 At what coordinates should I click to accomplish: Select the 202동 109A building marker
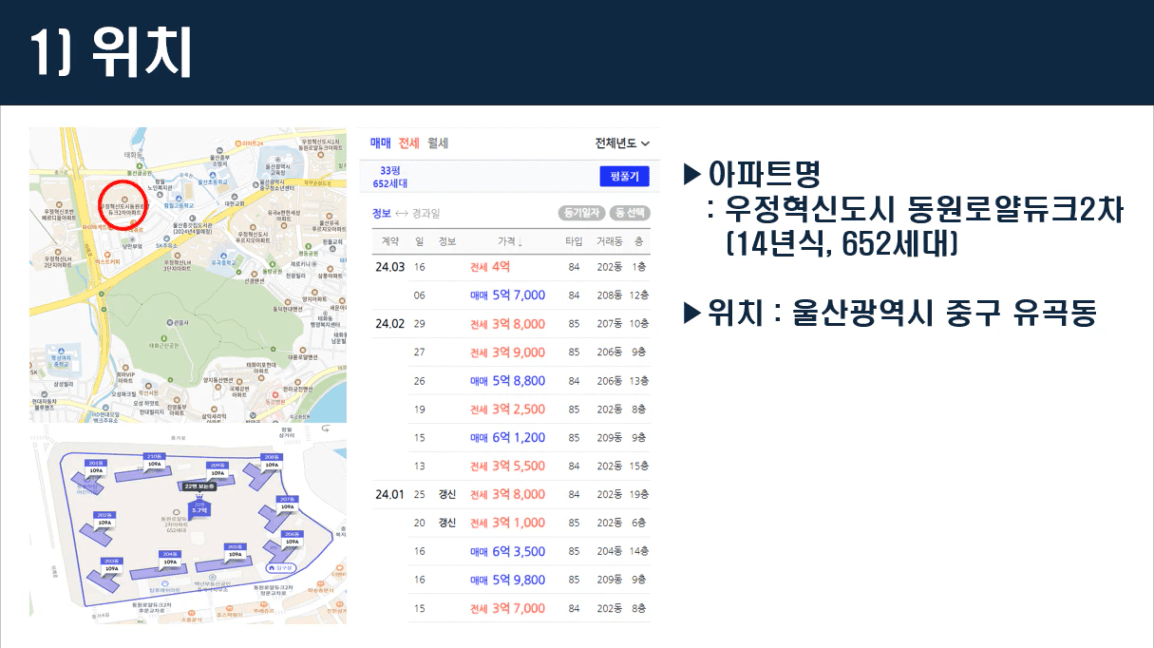coord(105,519)
